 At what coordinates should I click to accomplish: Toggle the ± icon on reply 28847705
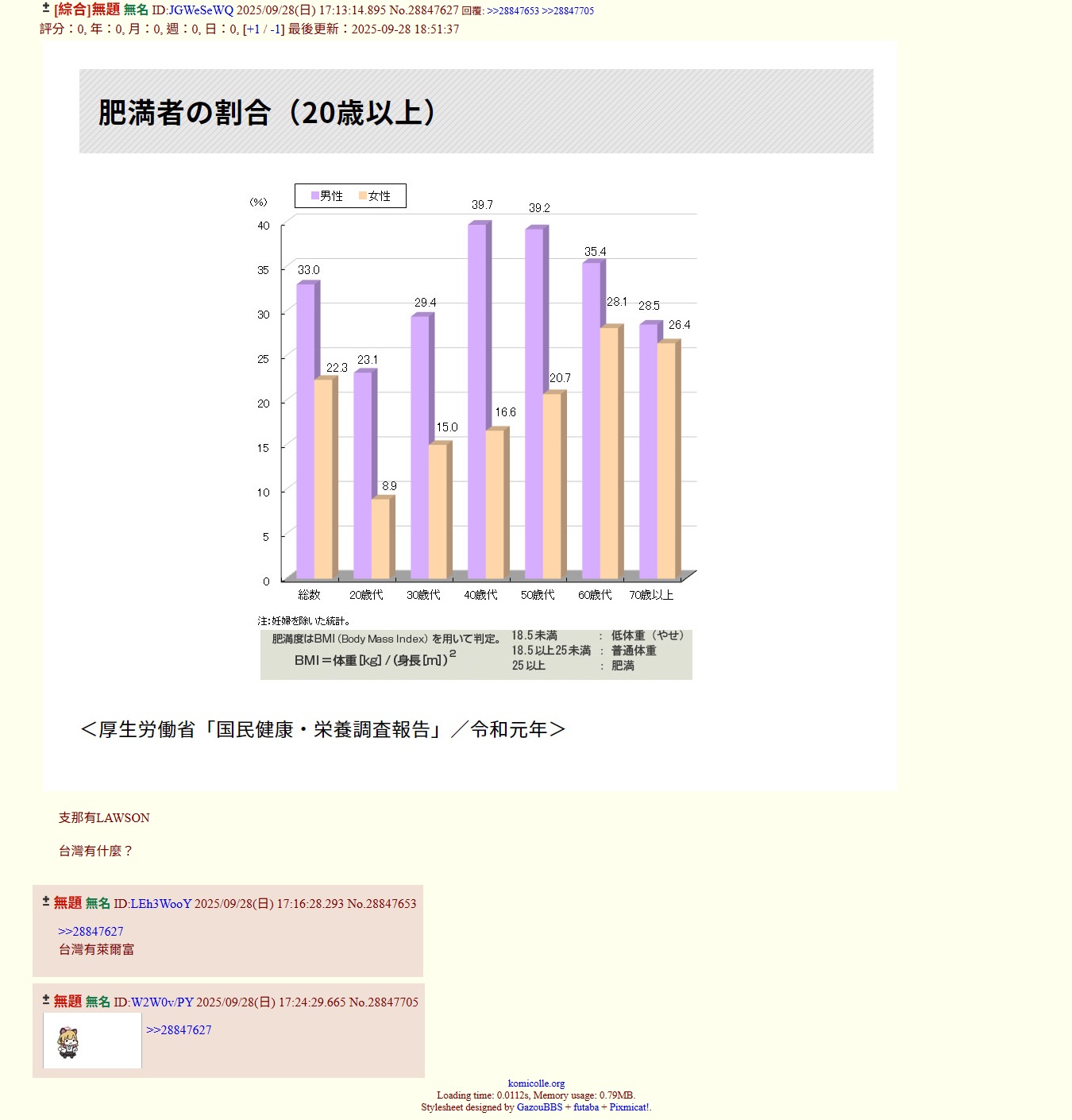(x=46, y=1000)
